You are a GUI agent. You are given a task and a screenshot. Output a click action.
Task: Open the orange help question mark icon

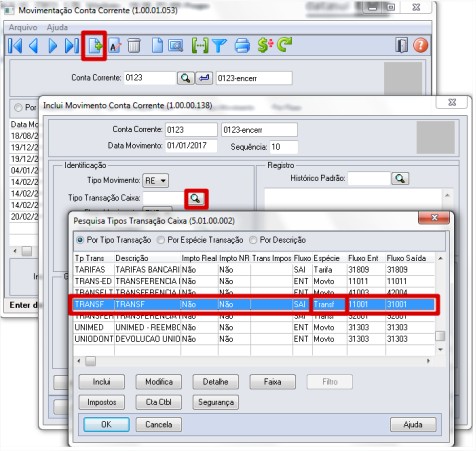(x=421, y=45)
